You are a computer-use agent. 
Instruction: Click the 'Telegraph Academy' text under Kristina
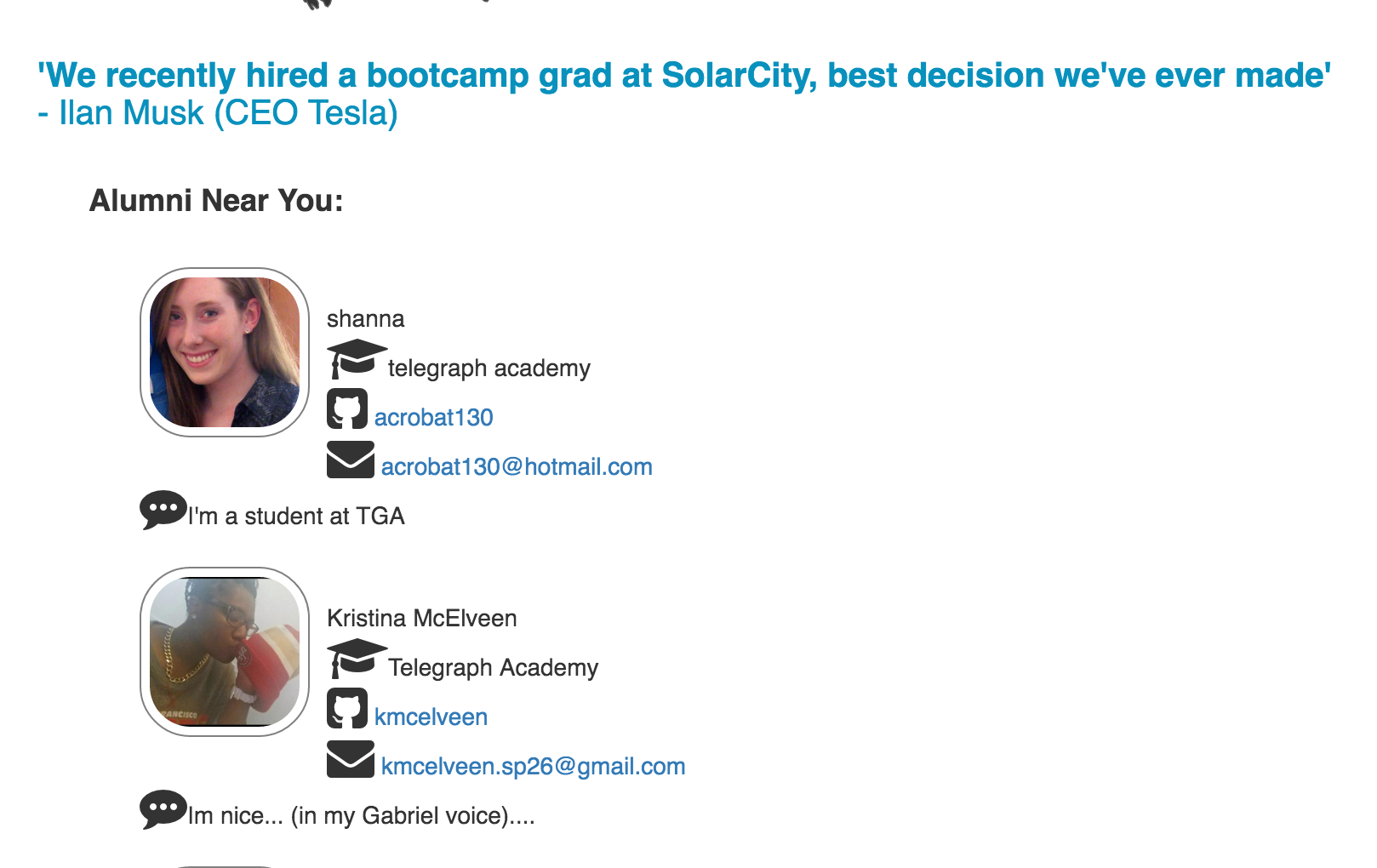pos(494,668)
